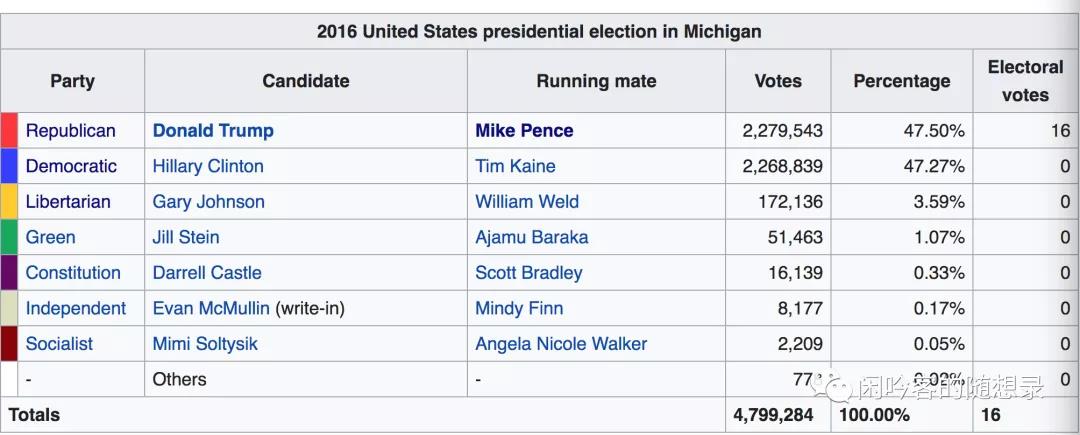
Task: Open the Ajamu Baraka link
Action: 532,237
